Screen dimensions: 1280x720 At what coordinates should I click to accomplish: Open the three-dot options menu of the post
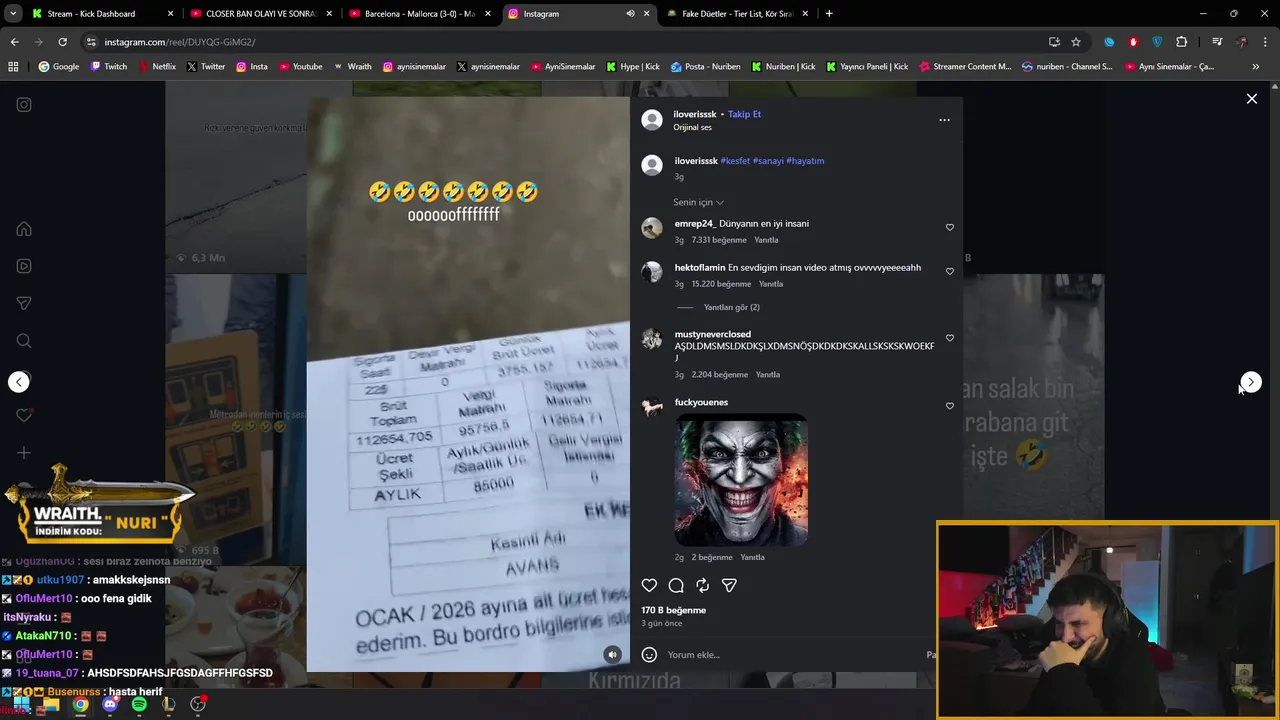(x=944, y=120)
